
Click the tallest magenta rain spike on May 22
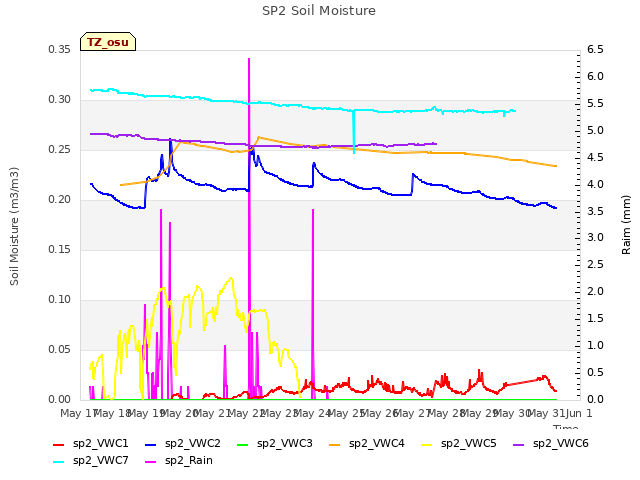click(x=249, y=229)
